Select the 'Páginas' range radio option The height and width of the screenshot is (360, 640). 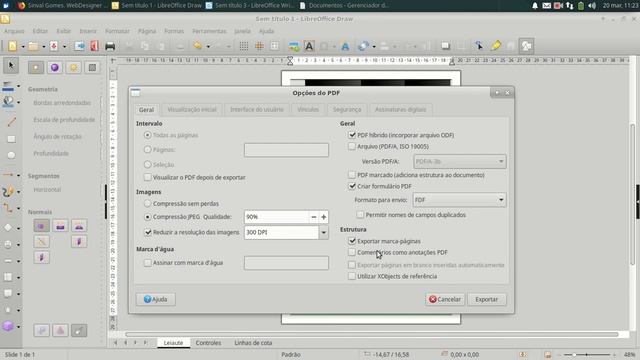click(x=147, y=150)
